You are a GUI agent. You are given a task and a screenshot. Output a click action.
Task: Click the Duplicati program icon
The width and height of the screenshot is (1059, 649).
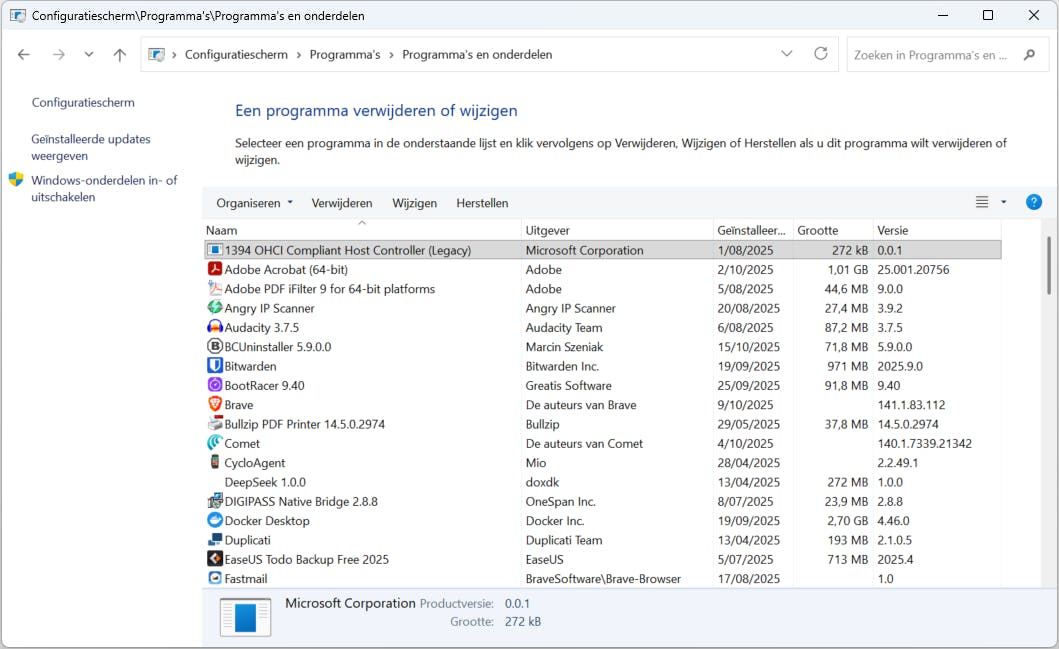coord(215,540)
